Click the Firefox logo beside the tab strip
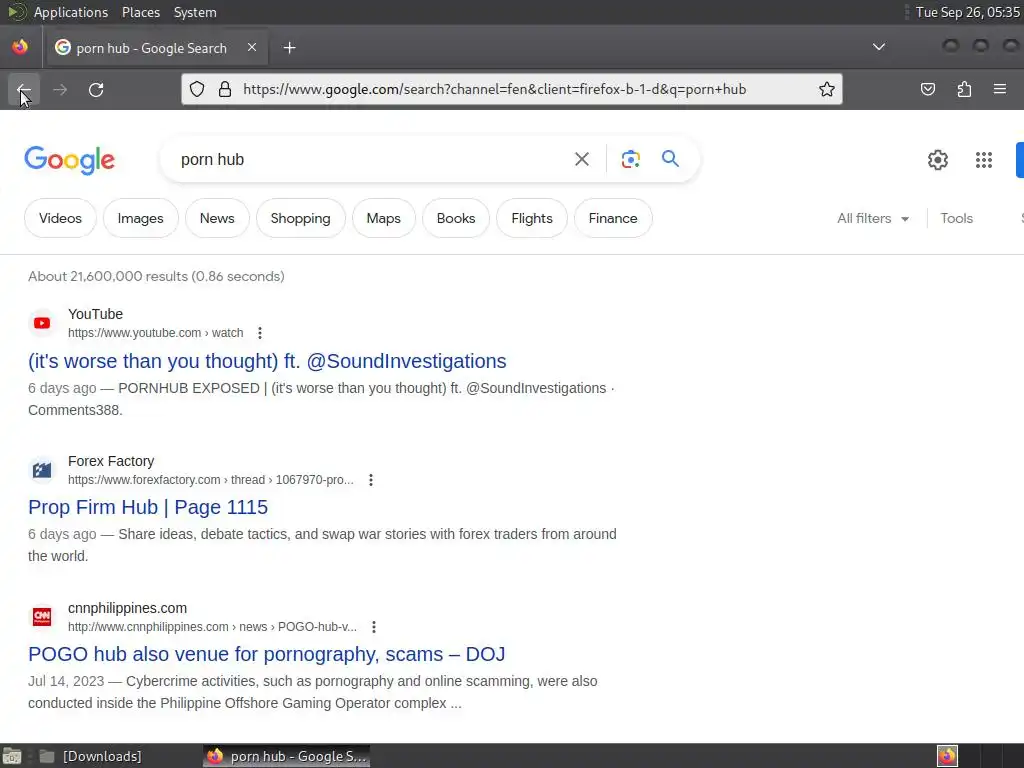Screen dimensions: 1024x768 (20, 47)
